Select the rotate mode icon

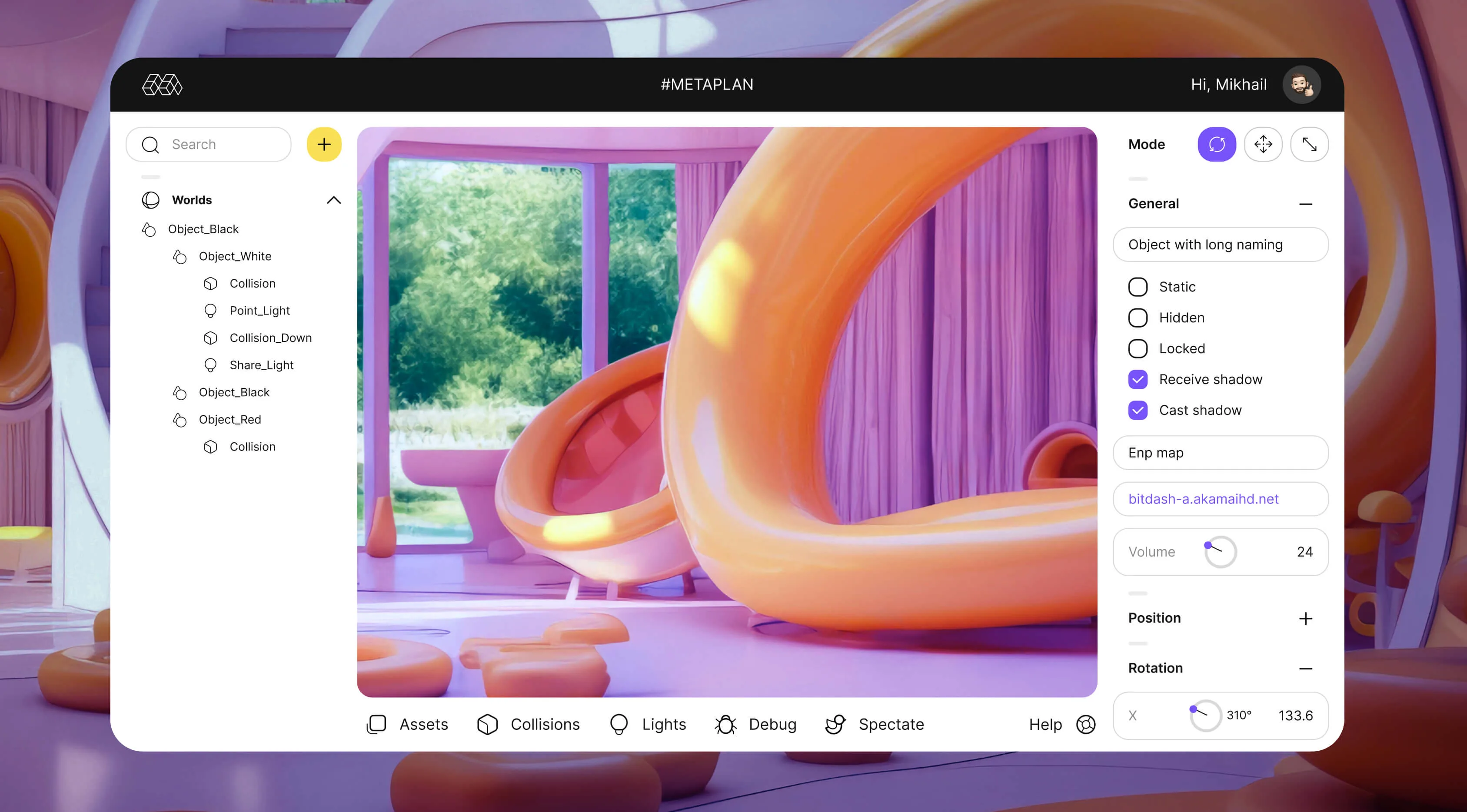click(1217, 144)
